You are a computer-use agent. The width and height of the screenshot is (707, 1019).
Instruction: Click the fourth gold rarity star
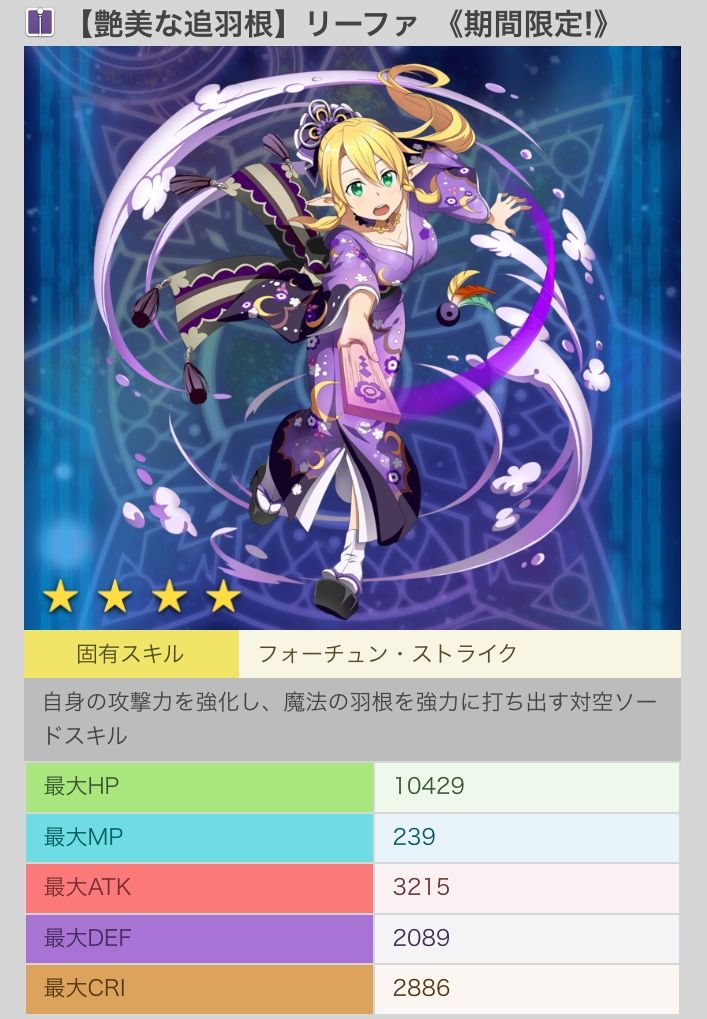(223, 597)
